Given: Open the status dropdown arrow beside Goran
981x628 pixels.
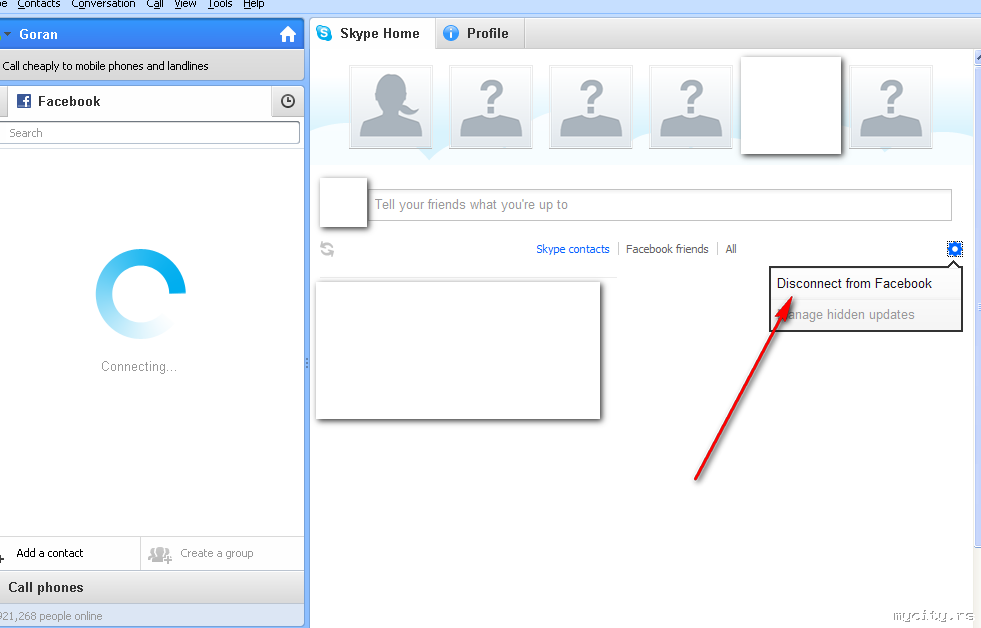Looking at the screenshot, I should (x=7, y=34).
